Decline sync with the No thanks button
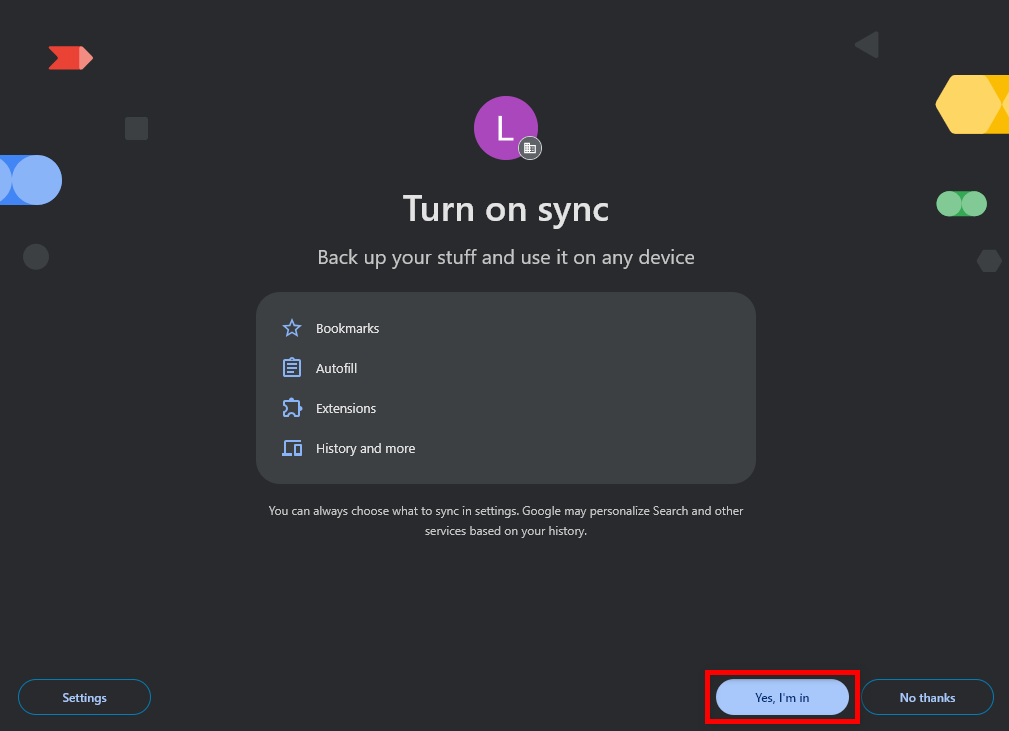 [x=927, y=697]
